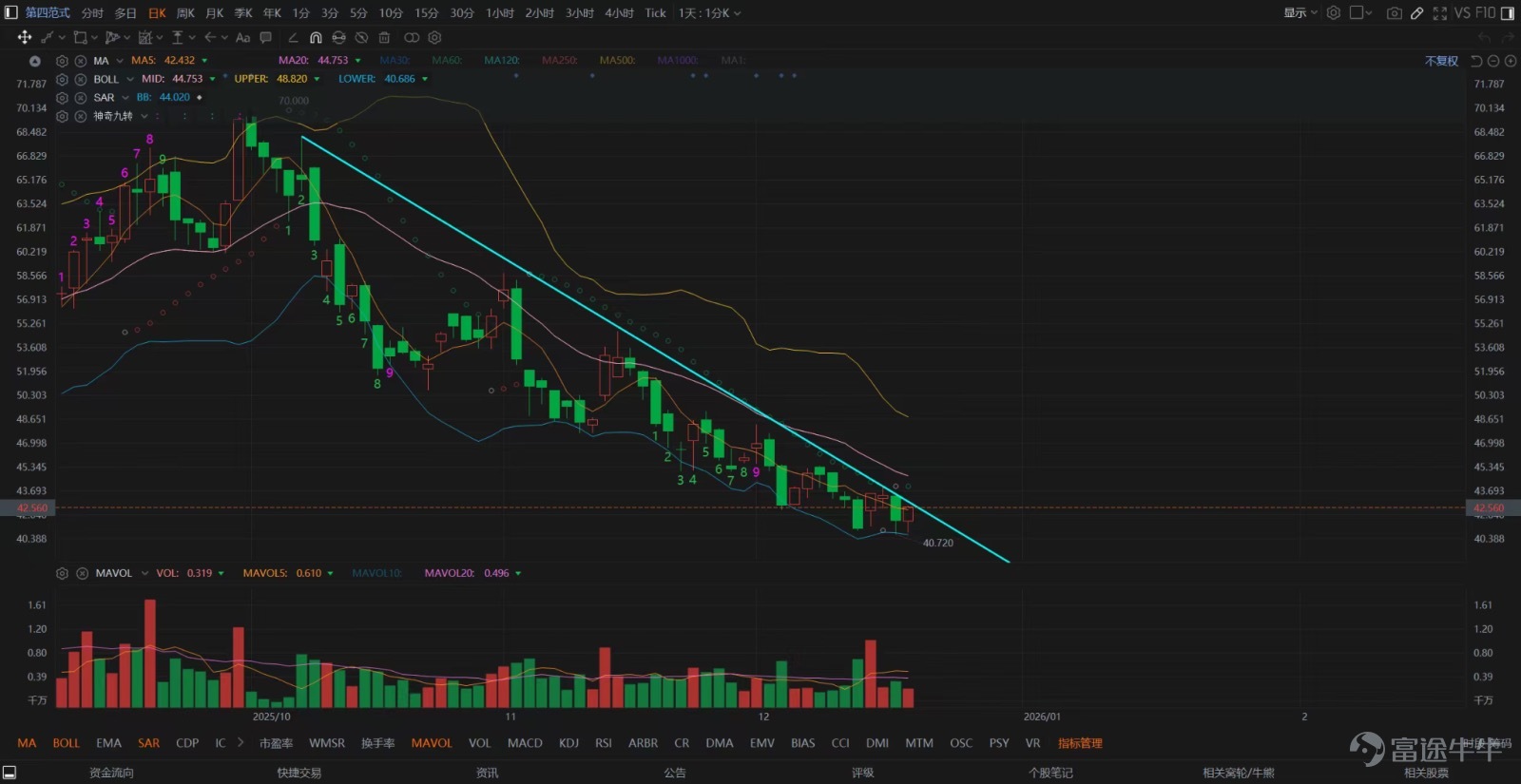This screenshot has height=784, width=1521.
Task: Select the Tick timeframe
Action: (656, 12)
